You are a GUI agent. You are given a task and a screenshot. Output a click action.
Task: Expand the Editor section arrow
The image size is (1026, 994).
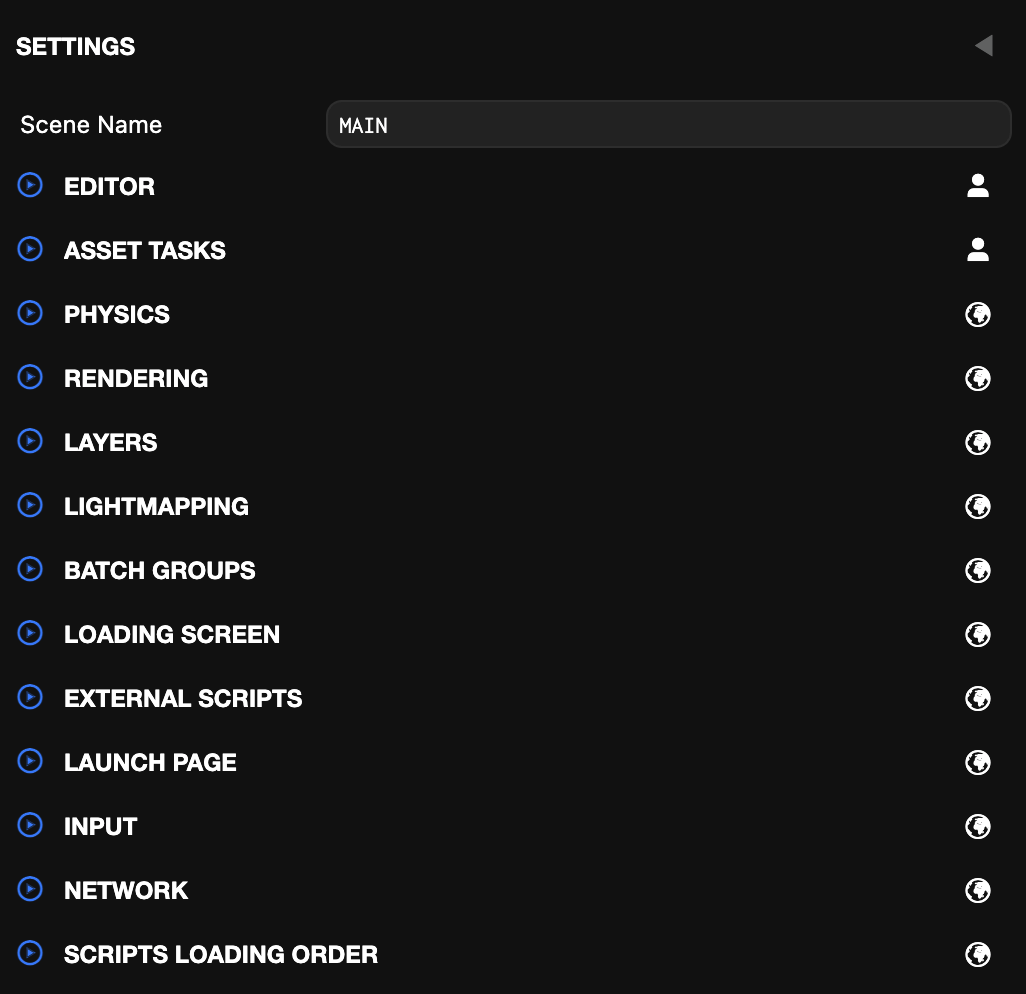click(x=31, y=185)
